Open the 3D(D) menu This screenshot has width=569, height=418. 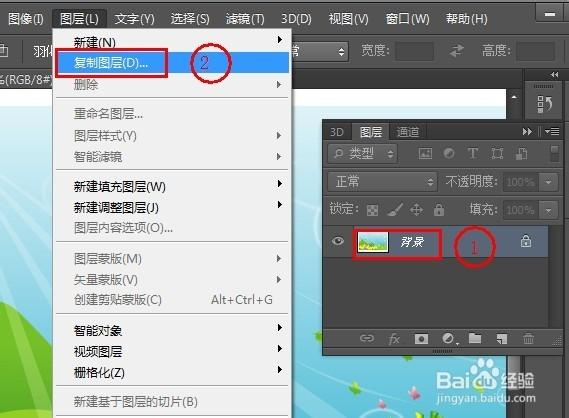point(296,19)
